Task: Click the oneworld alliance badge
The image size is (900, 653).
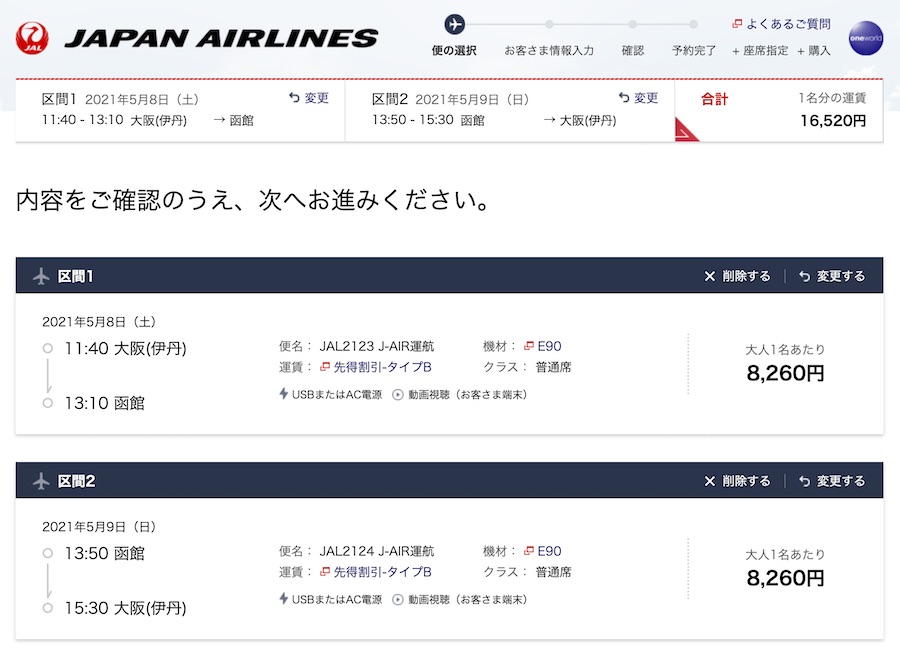Action: coord(866,38)
